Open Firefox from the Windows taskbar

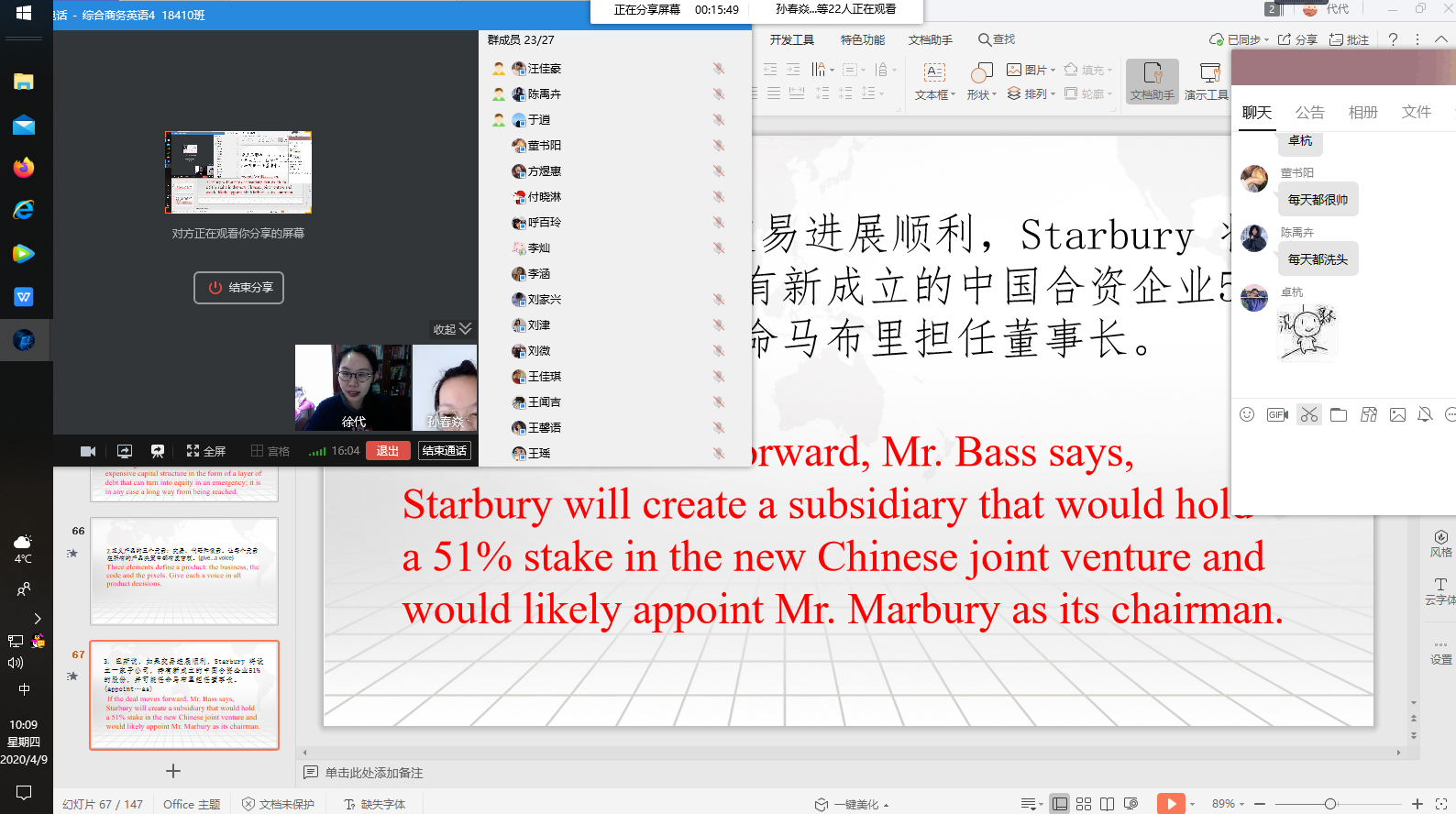click(x=24, y=168)
